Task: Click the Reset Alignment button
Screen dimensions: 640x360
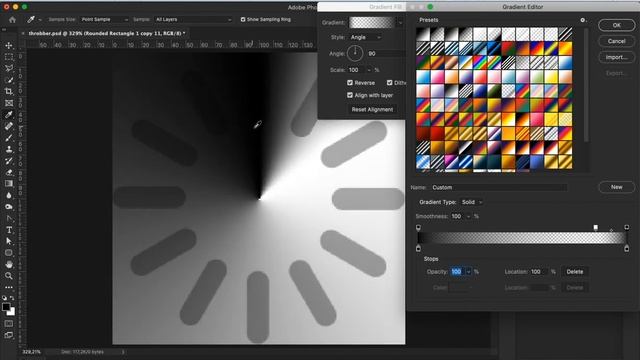Action: pyautogui.click(x=372, y=109)
